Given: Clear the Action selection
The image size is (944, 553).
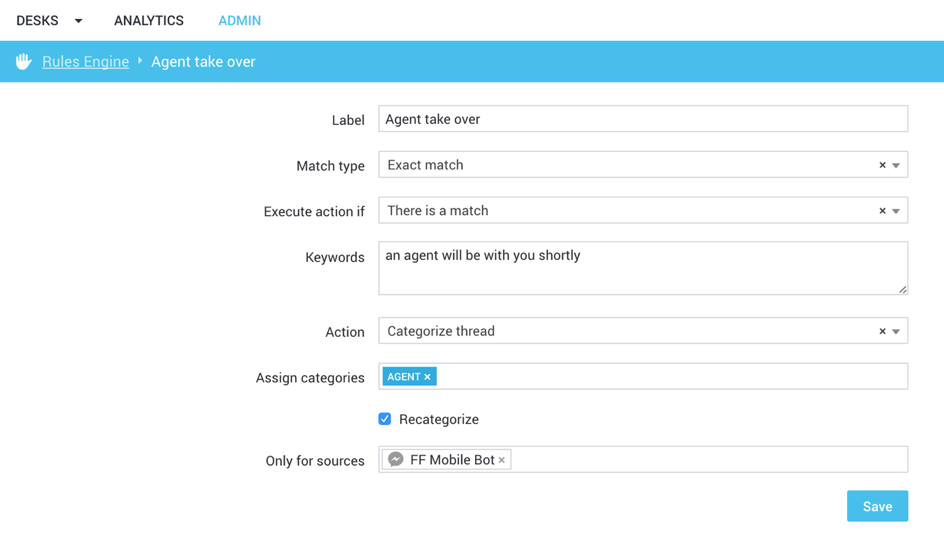Looking at the screenshot, I should coord(882,331).
